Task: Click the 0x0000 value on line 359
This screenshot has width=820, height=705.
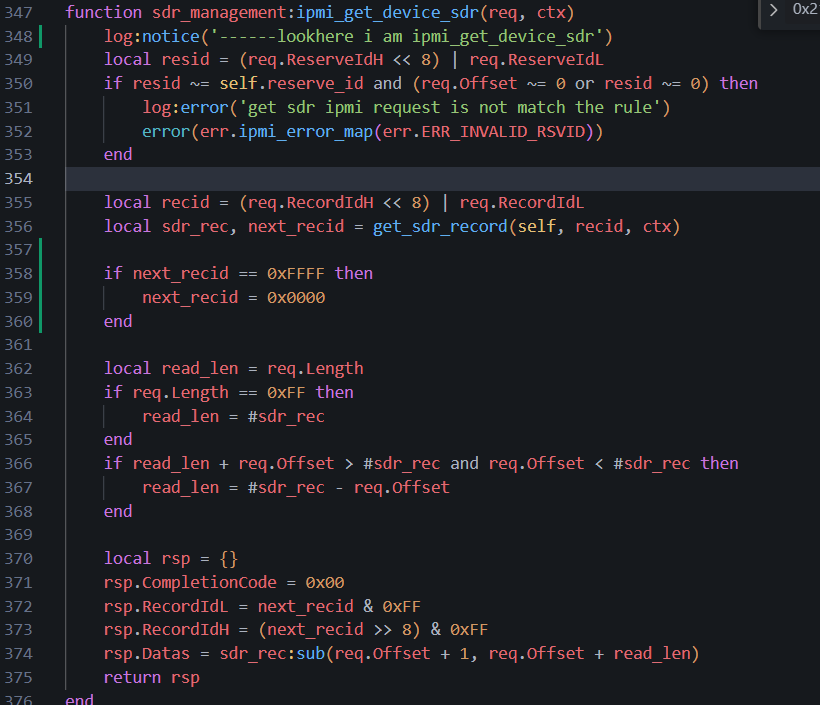Action: pyautogui.click(x=297, y=298)
